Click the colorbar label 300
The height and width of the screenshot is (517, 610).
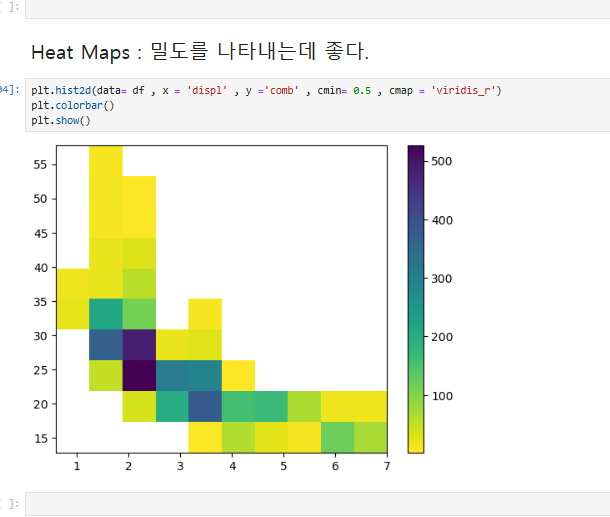point(442,279)
